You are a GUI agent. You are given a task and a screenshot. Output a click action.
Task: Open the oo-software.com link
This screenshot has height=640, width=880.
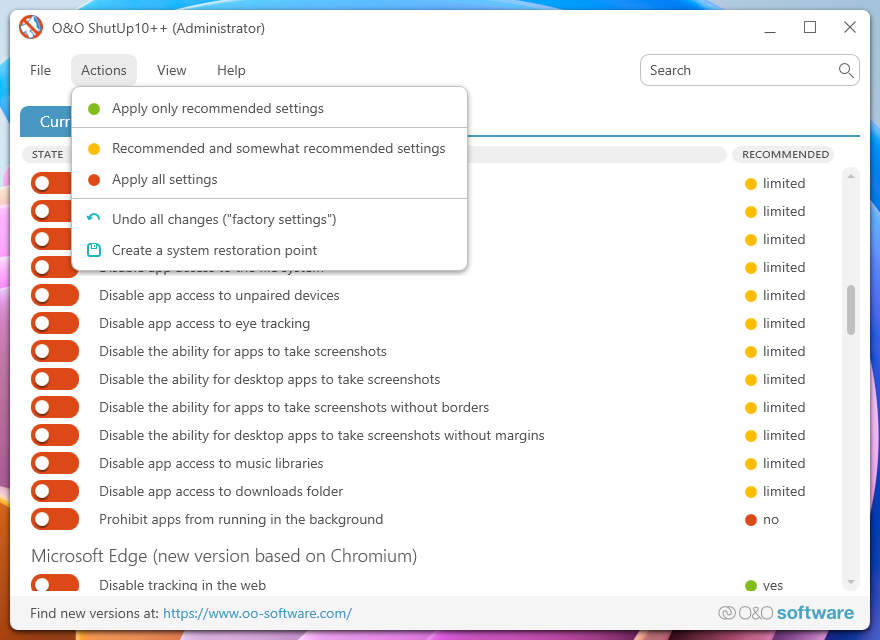tap(257, 613)
